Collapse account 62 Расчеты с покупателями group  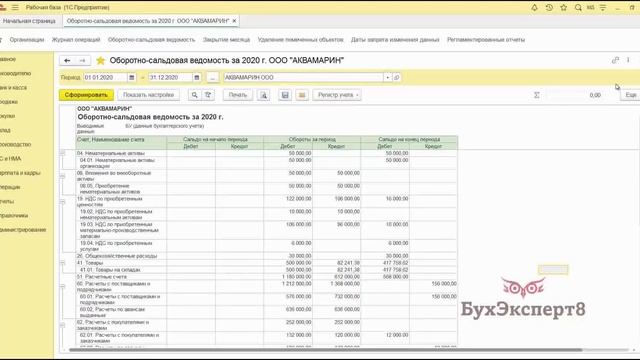click(62, 325)
